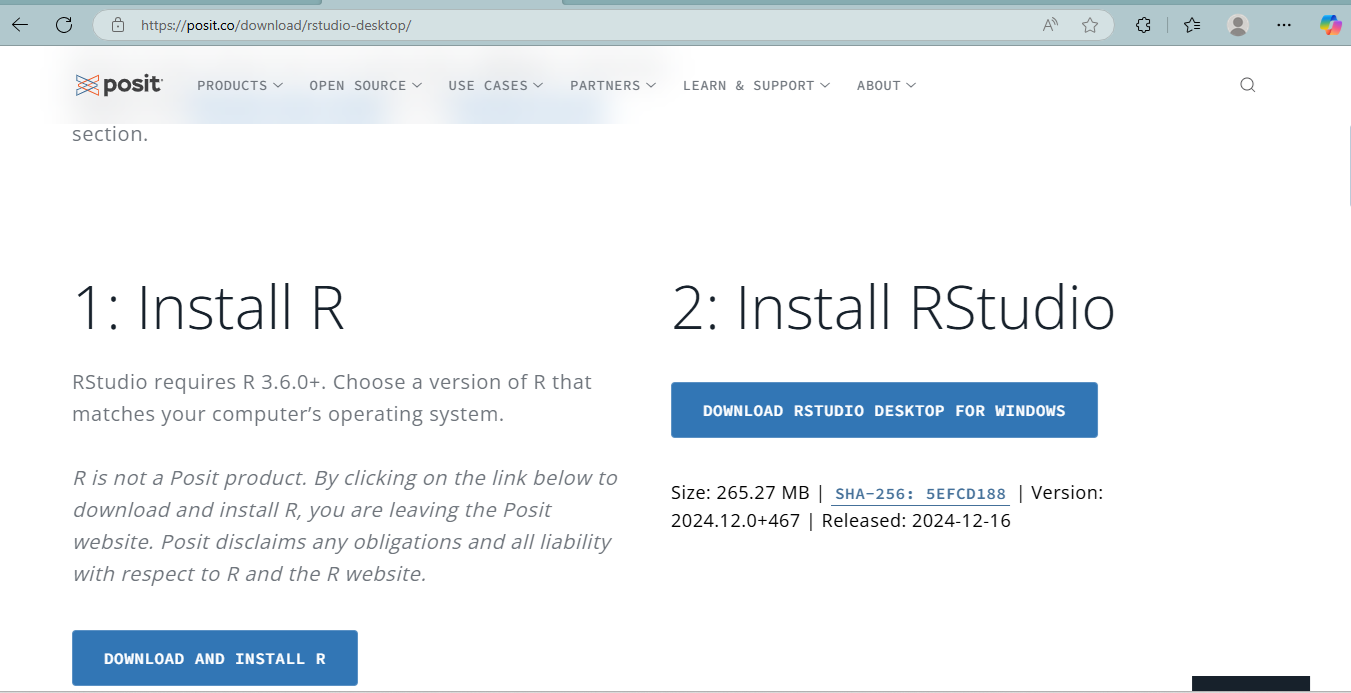Click the '1: Install R' heading
1351x693 pixels.
point(208,307)
